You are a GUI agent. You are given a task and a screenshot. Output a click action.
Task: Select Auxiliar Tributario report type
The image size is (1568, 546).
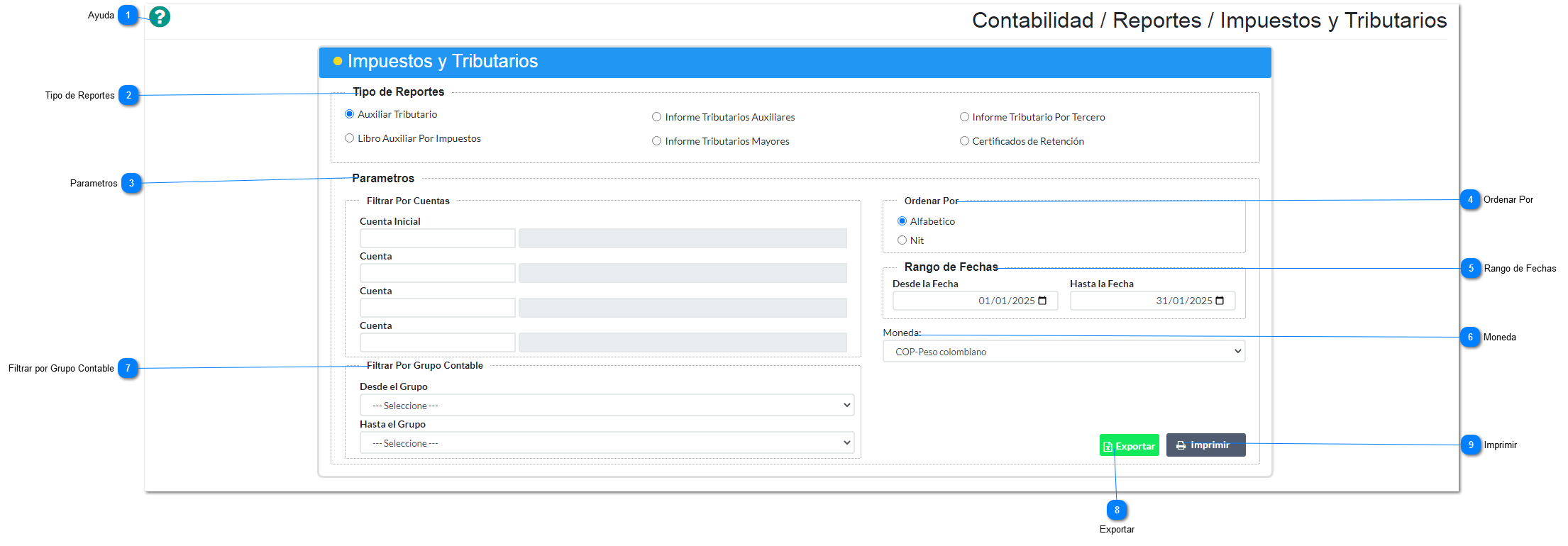[x=349, y=114]
